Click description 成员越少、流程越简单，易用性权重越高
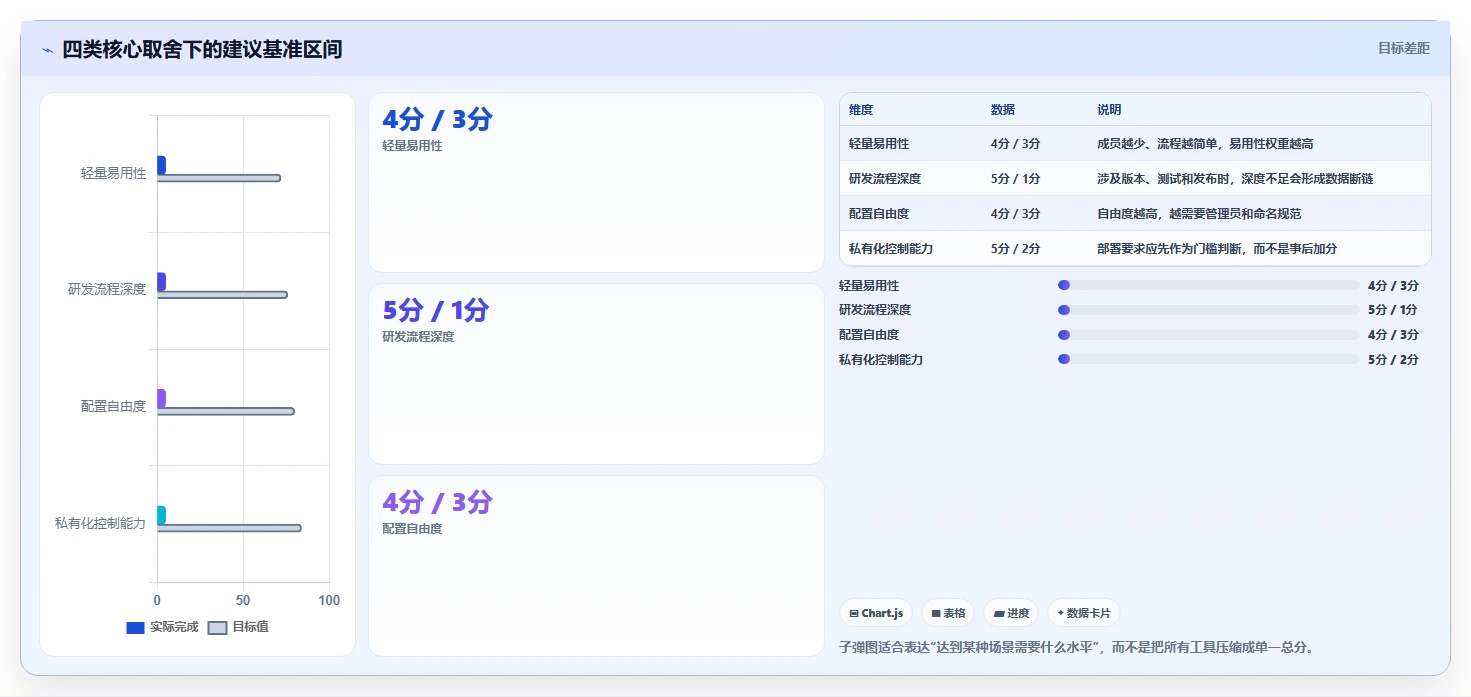This screenshot has width=1471, height=697. click(x=1205, y=144)
